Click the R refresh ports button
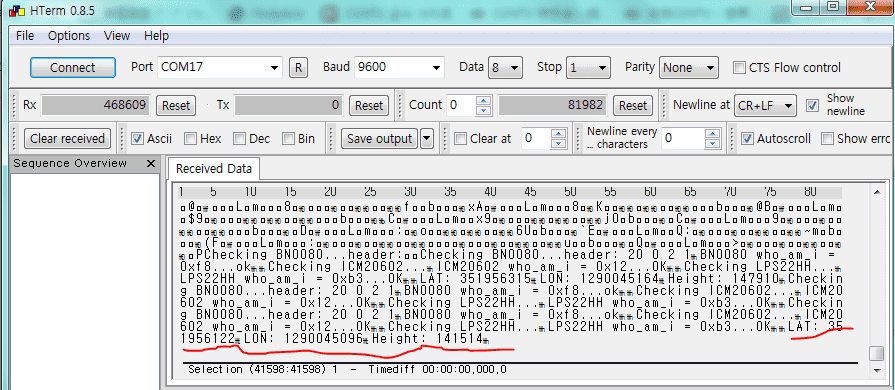The image size is (895, 390). 297,67
